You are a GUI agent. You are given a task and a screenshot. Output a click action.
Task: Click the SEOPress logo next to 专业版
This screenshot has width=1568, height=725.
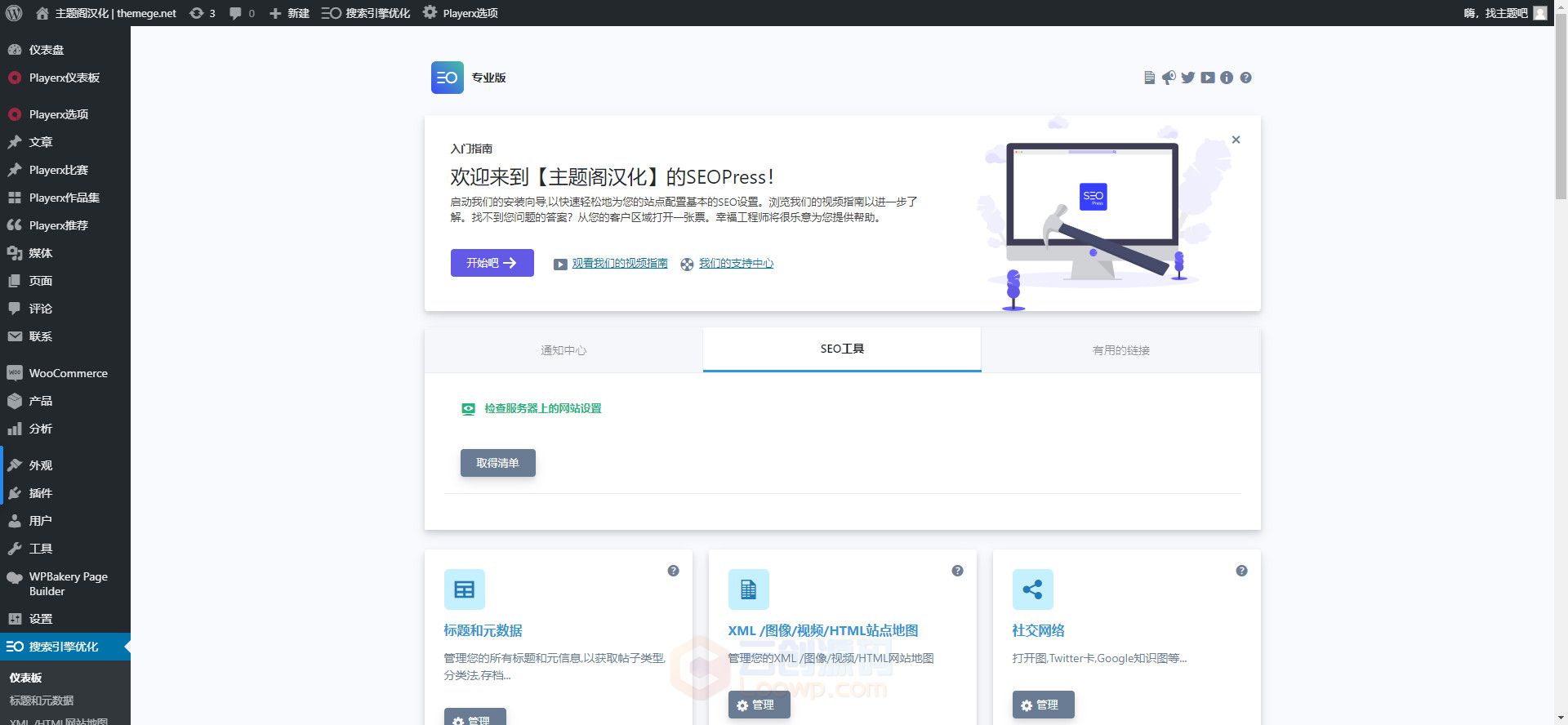pyautogui.click(x=447, y=78)
